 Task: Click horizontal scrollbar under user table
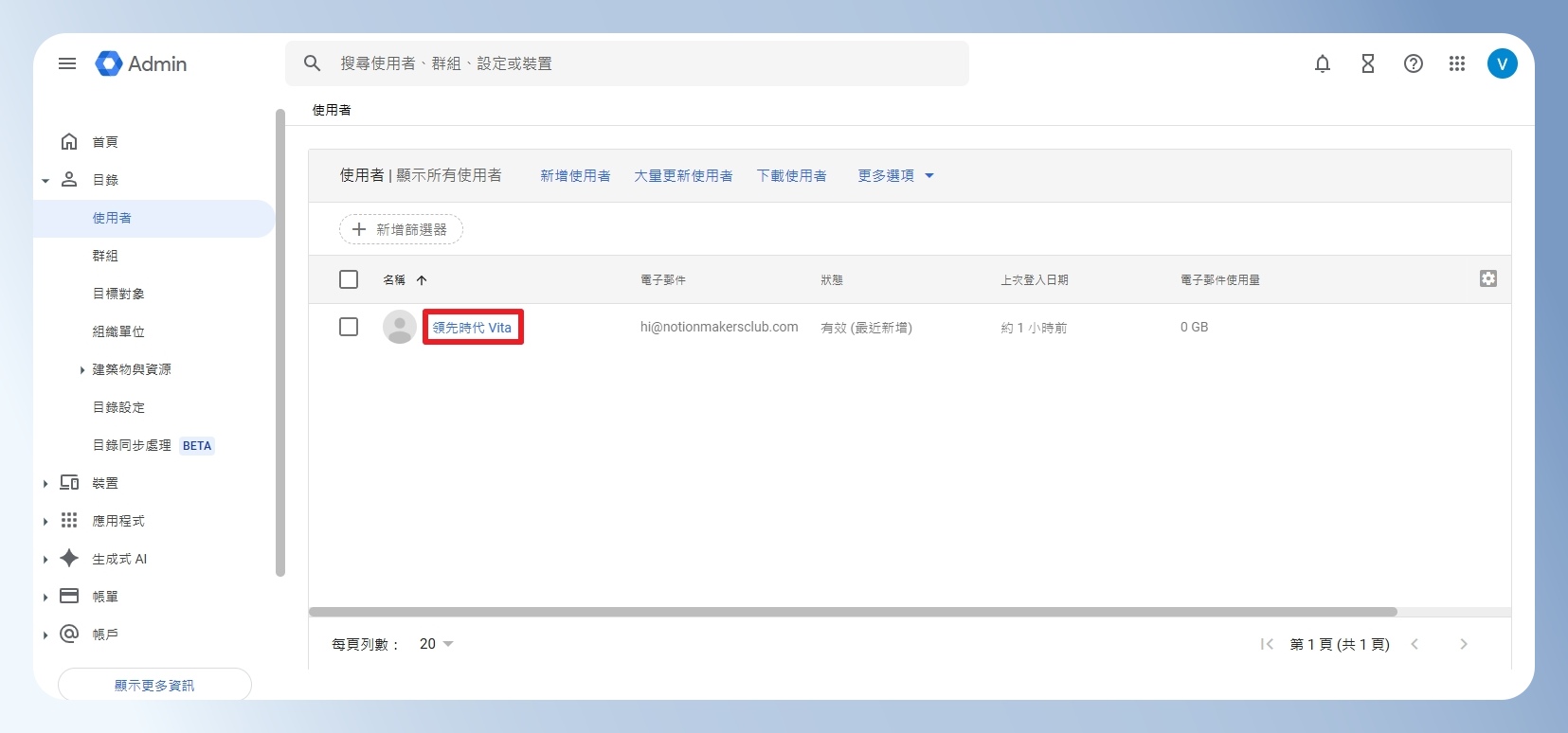[853, 612]
